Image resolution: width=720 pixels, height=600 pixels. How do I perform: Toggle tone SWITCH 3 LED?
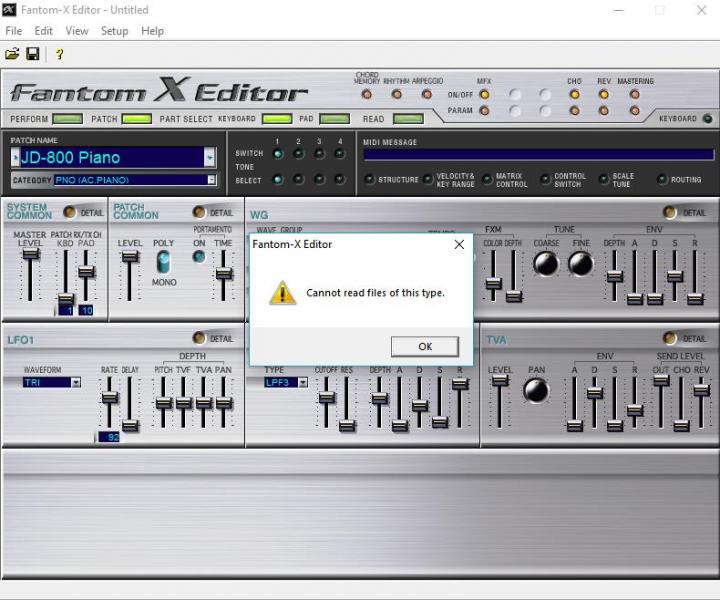coord(319,154)
